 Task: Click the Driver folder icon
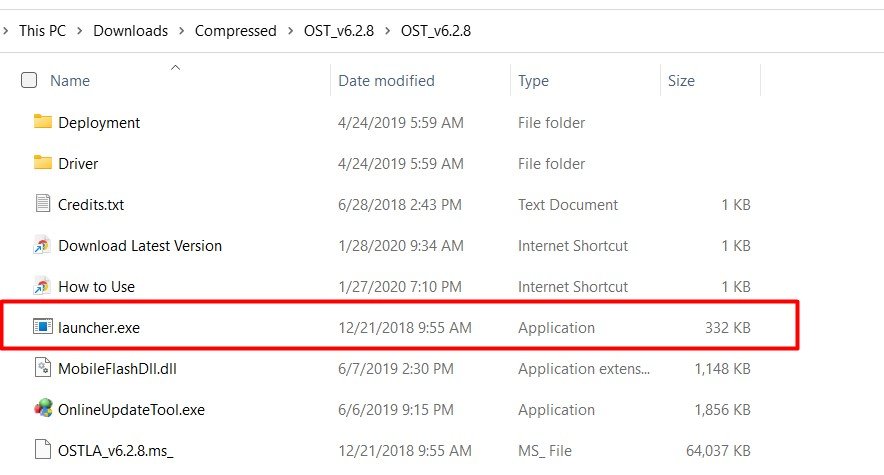click(x=43, y=163)
